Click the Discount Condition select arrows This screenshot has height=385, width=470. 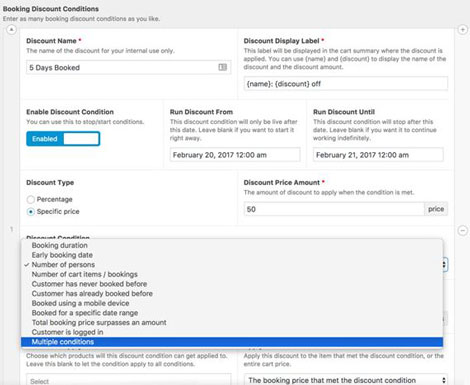(444, 265)
